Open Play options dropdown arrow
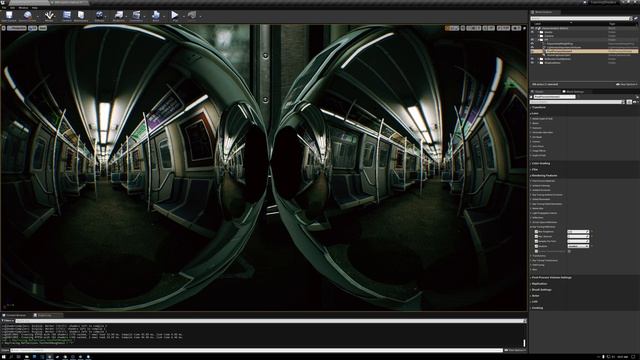The width and height of the screenshot is (640, 360). click(x=183, y=16)
